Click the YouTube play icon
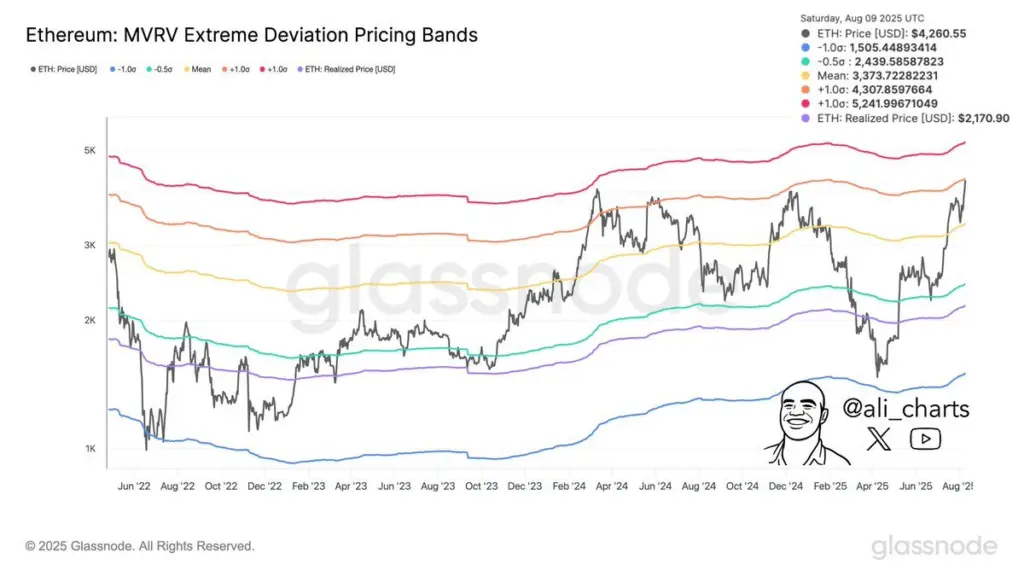This screenshot has width=1024, height=576. click(x=924, y=438)
